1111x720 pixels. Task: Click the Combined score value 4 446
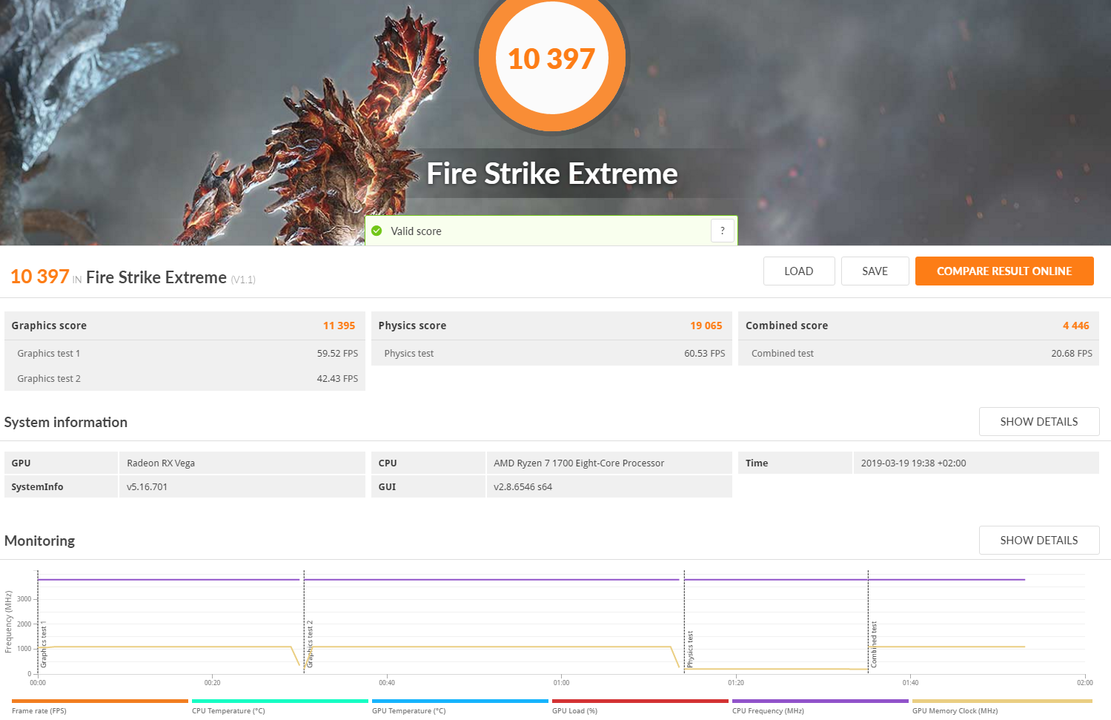(x=1076, y=325)
